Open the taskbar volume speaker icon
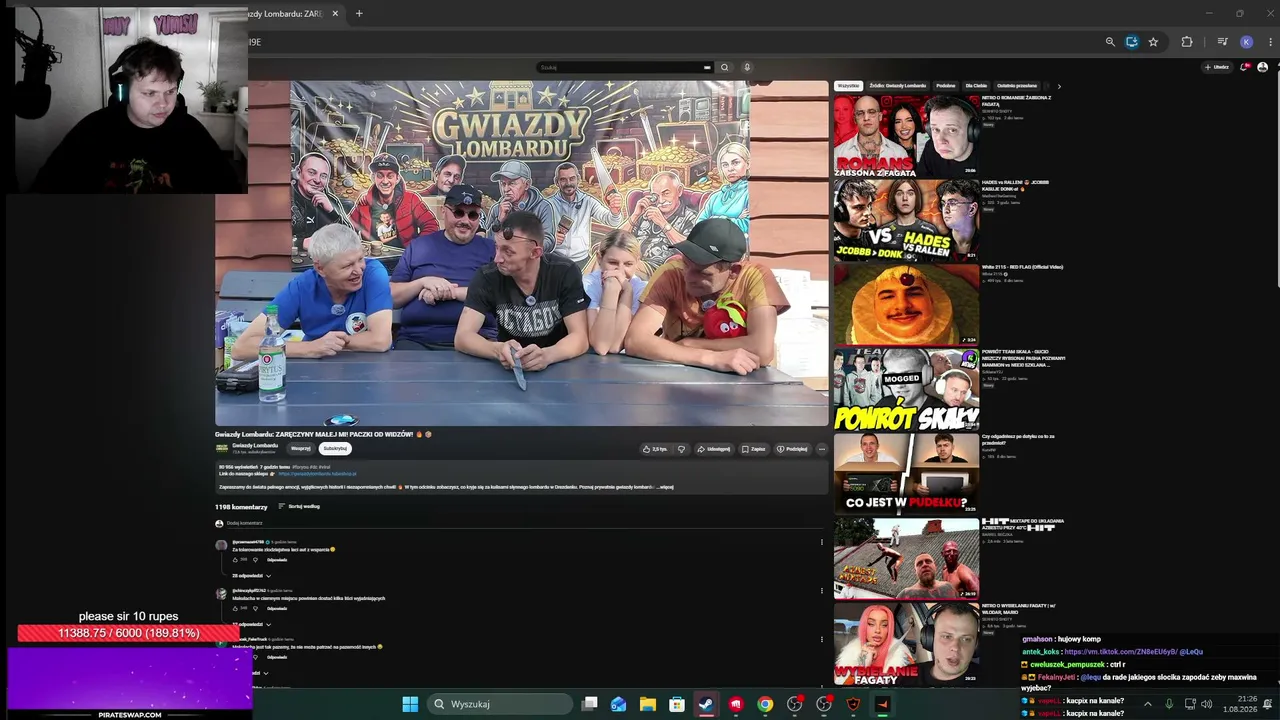The image size is (1280, 720). [1206, 704]
